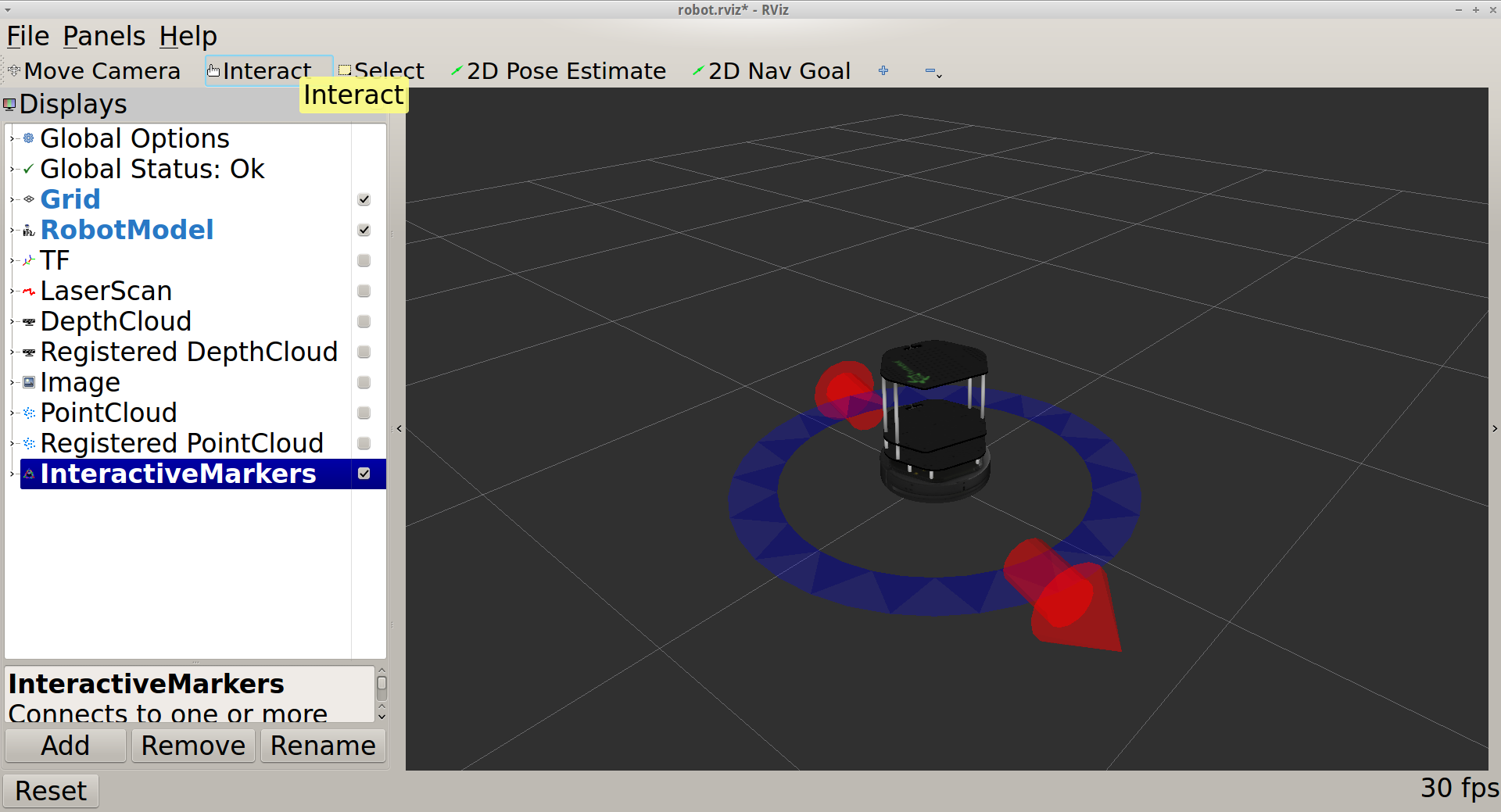Activate the 2D Pose Estimate tool
Viewport: 1501px width, 812px height.
(x=558, y=71)
